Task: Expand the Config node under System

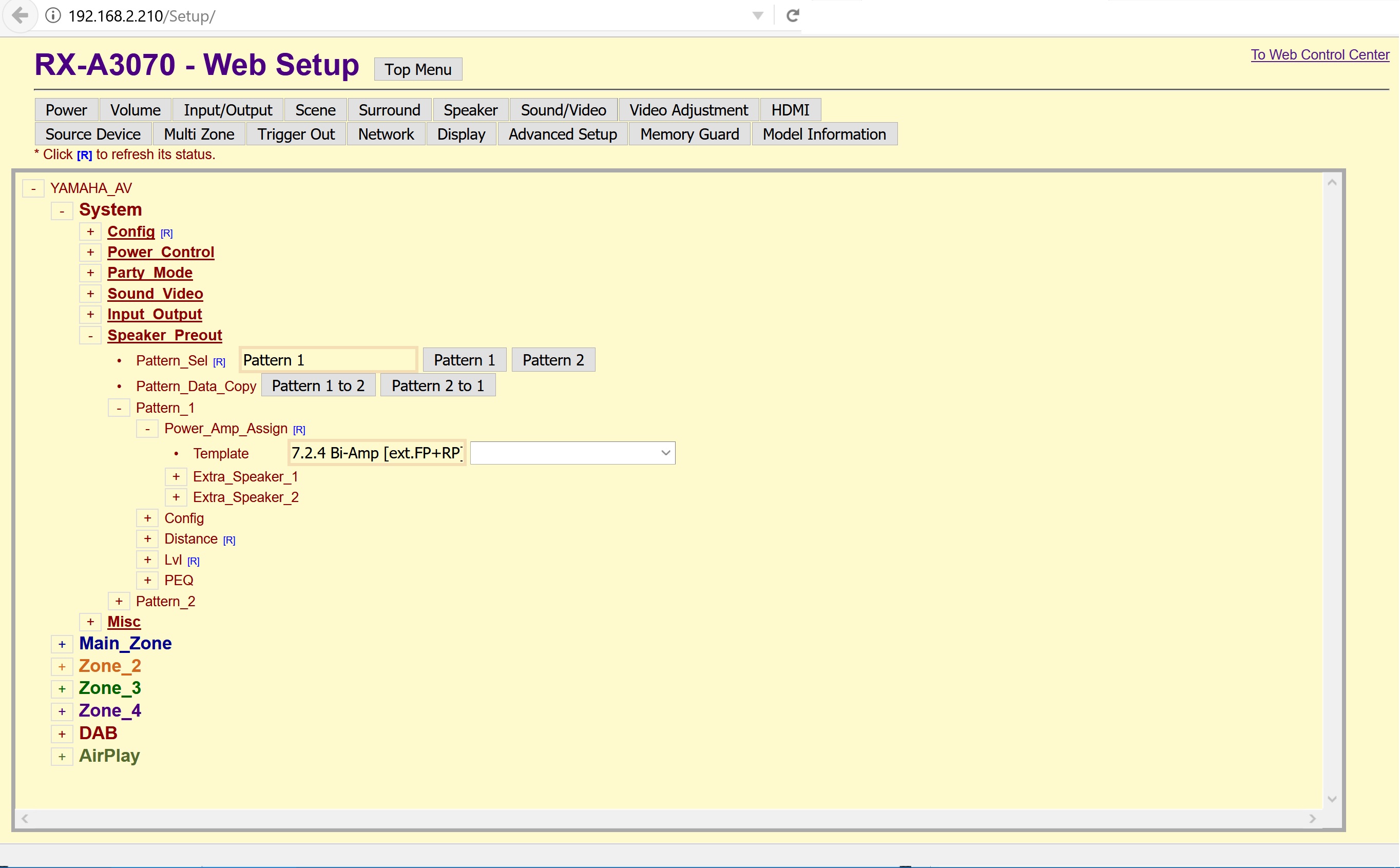Action: (90, 232)
